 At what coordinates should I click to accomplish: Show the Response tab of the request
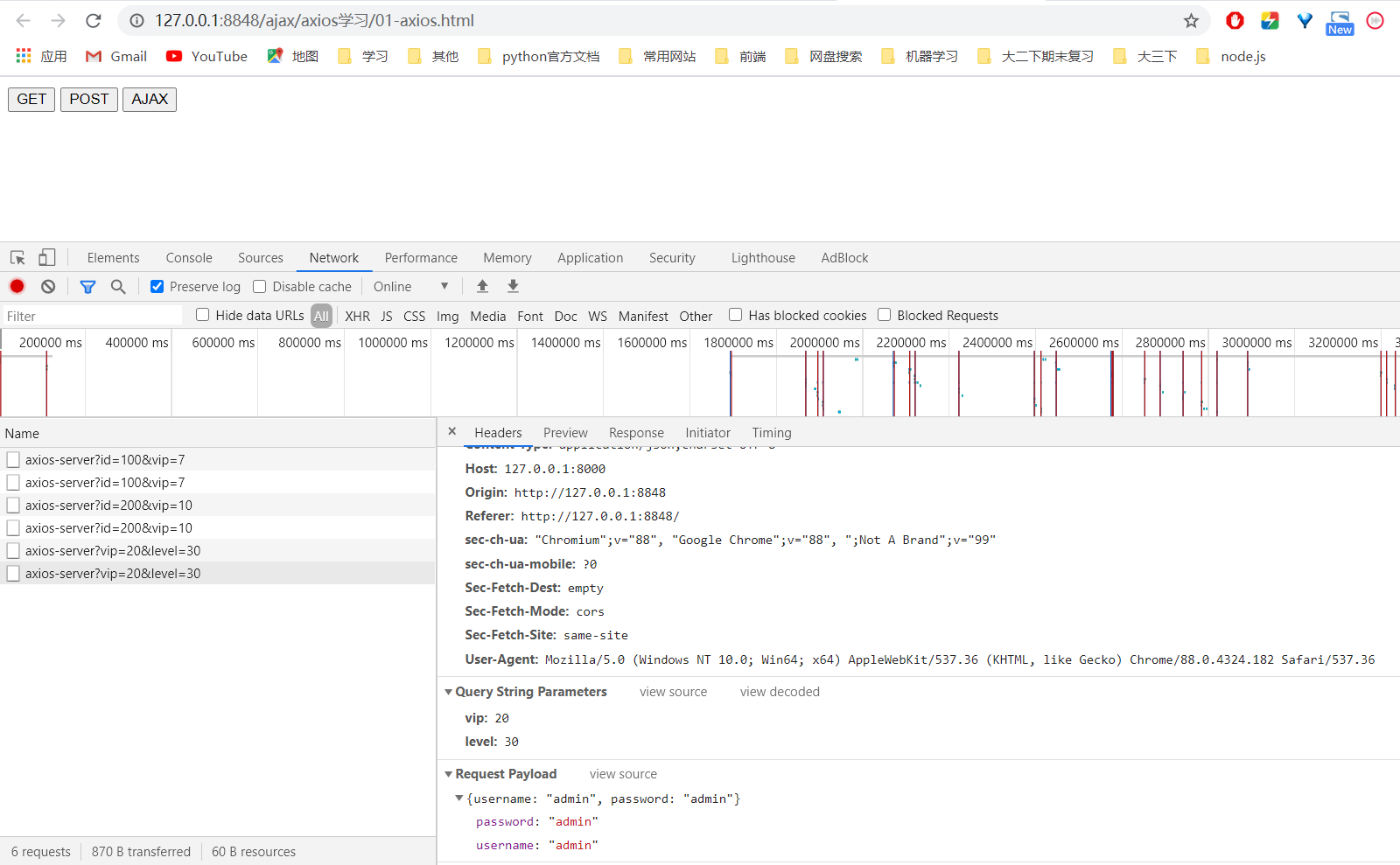point(636,433)
